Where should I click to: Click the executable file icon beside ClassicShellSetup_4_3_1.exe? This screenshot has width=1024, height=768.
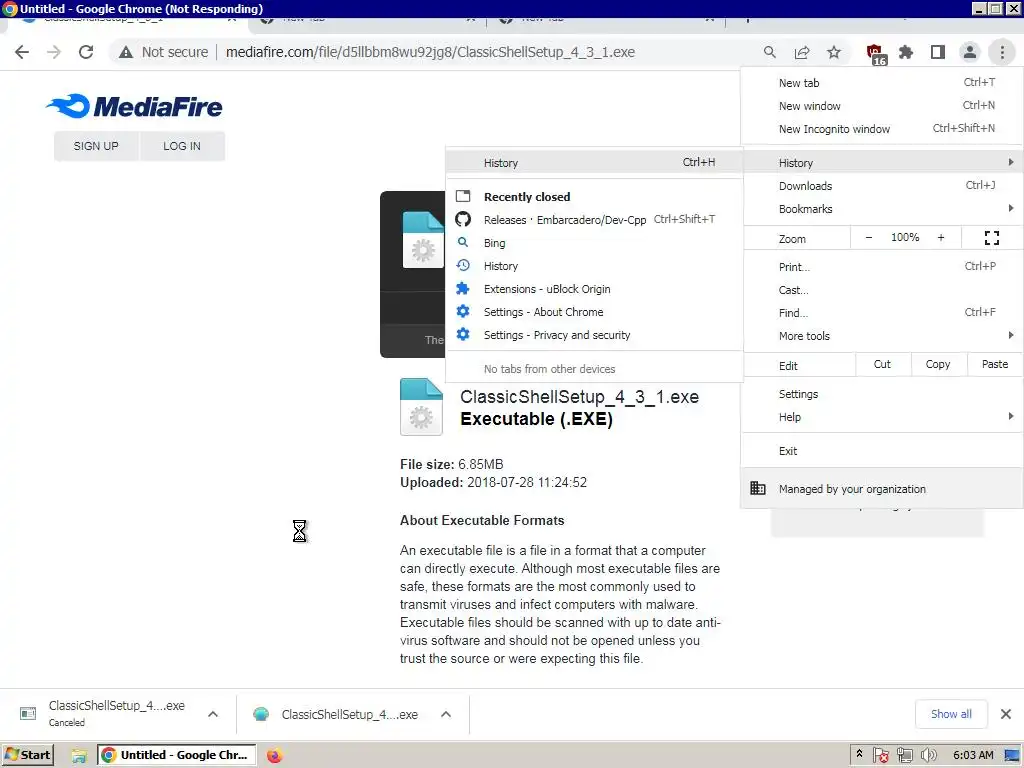pyautogui.click(x=421, y=407)
